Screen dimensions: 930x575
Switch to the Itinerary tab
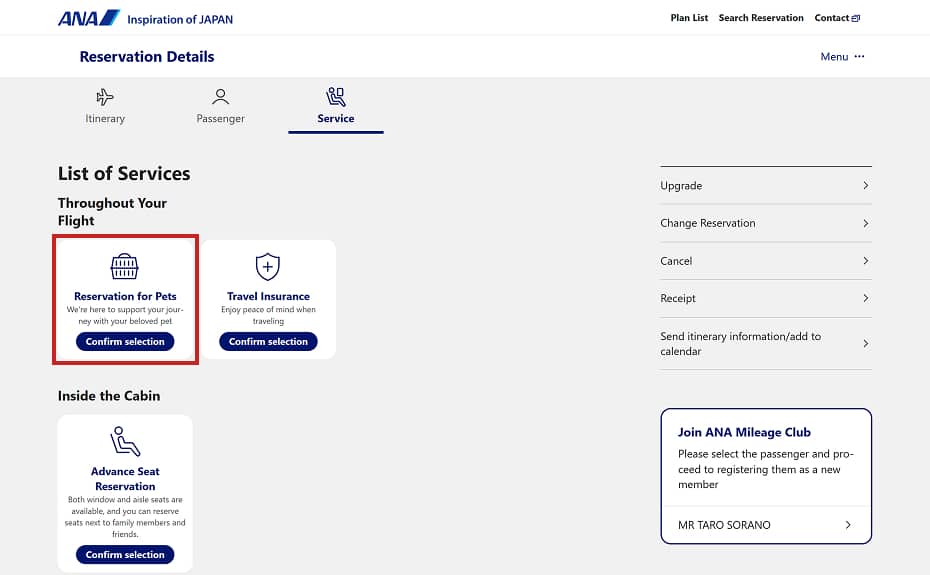(x=105, y=118)
